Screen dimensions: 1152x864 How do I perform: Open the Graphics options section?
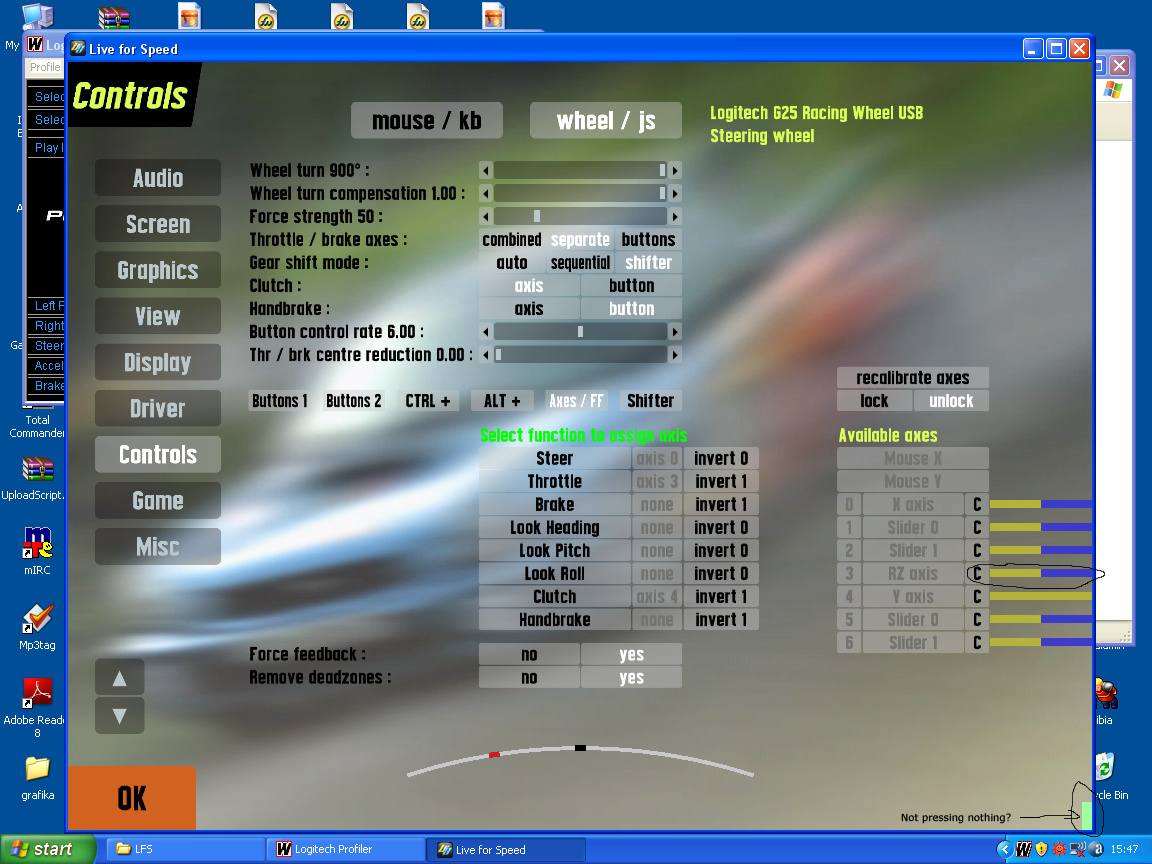tap(158, 270)
